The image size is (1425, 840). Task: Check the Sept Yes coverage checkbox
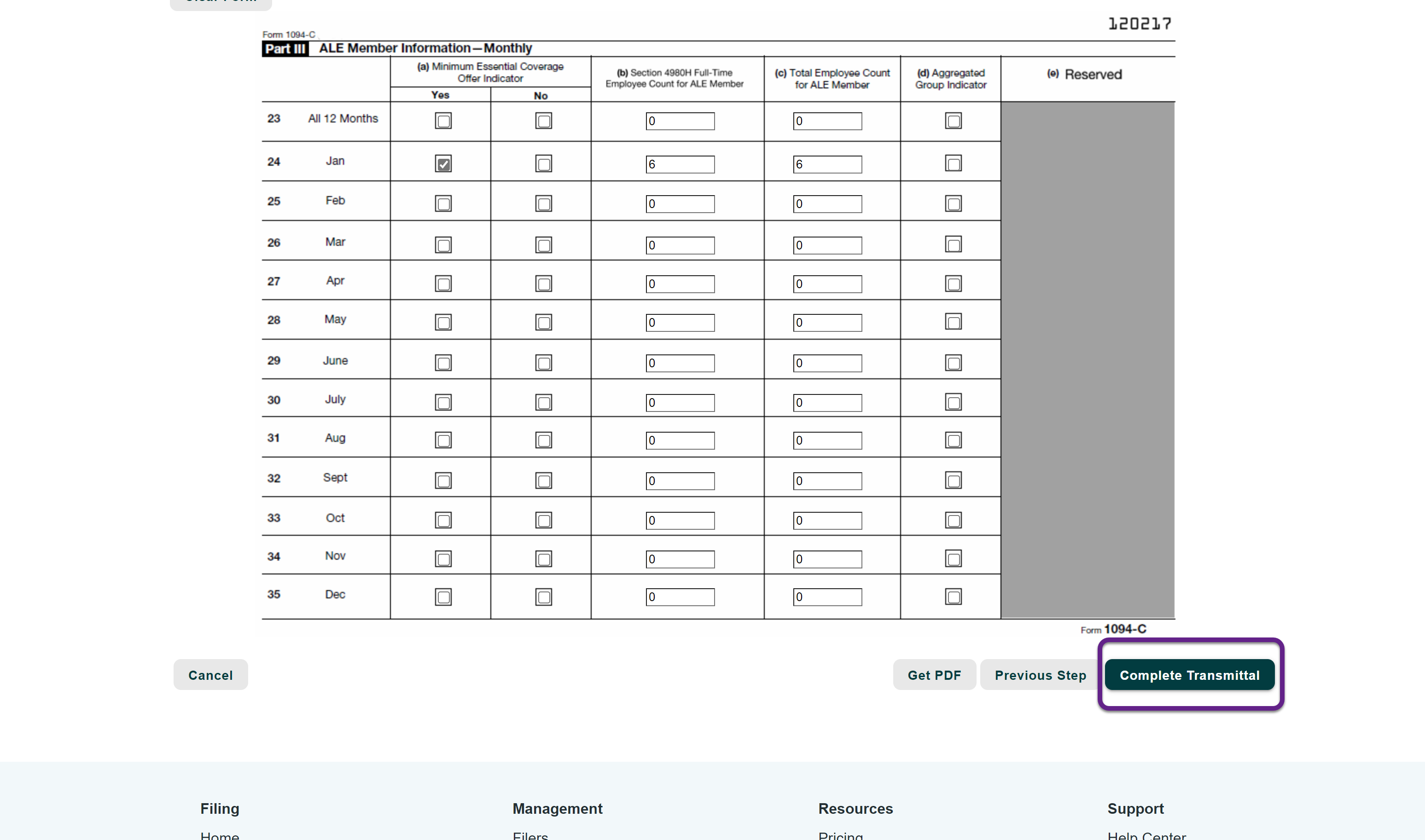[x=443, y=481]
